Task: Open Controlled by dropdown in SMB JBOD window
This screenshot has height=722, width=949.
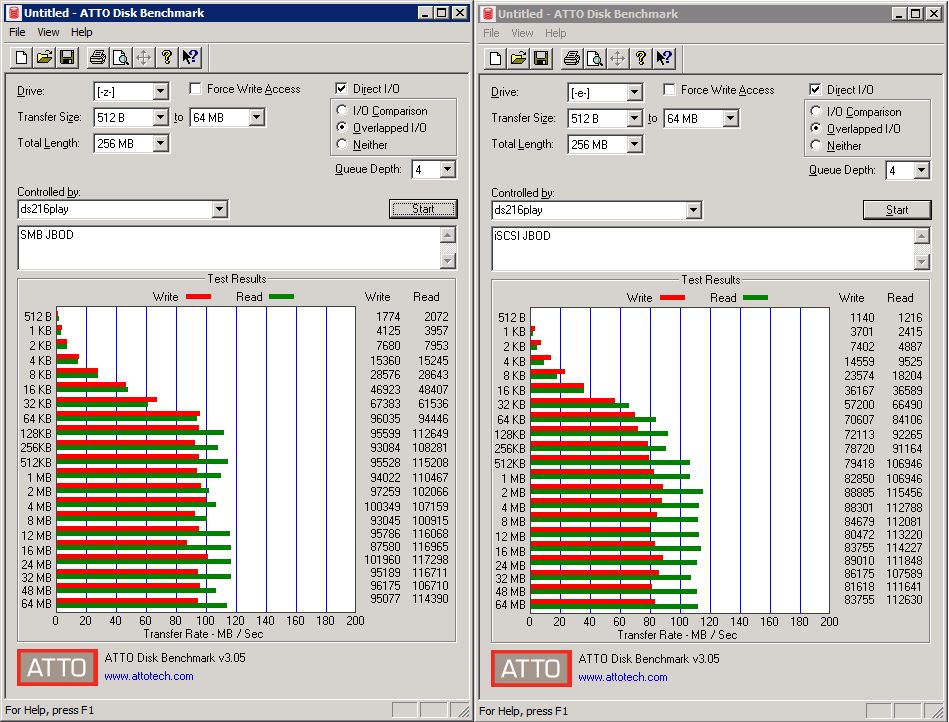Action: click(220, 209)
